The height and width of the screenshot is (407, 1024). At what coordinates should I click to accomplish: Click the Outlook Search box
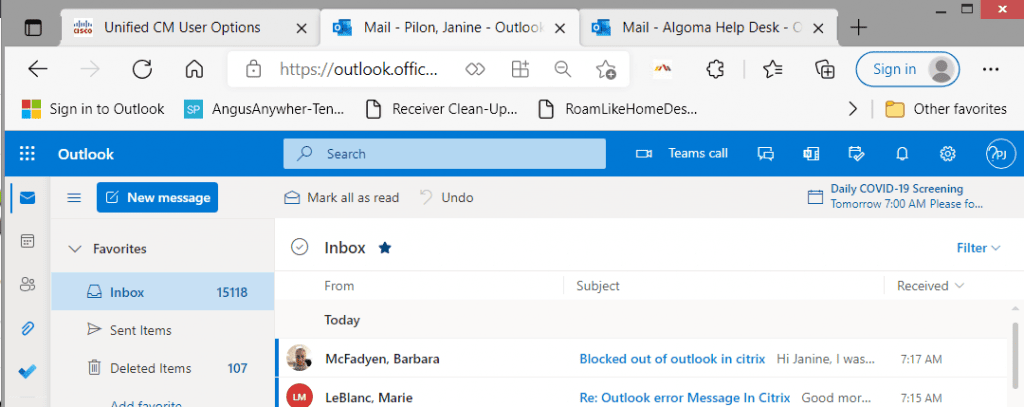(x=445, y=154)
